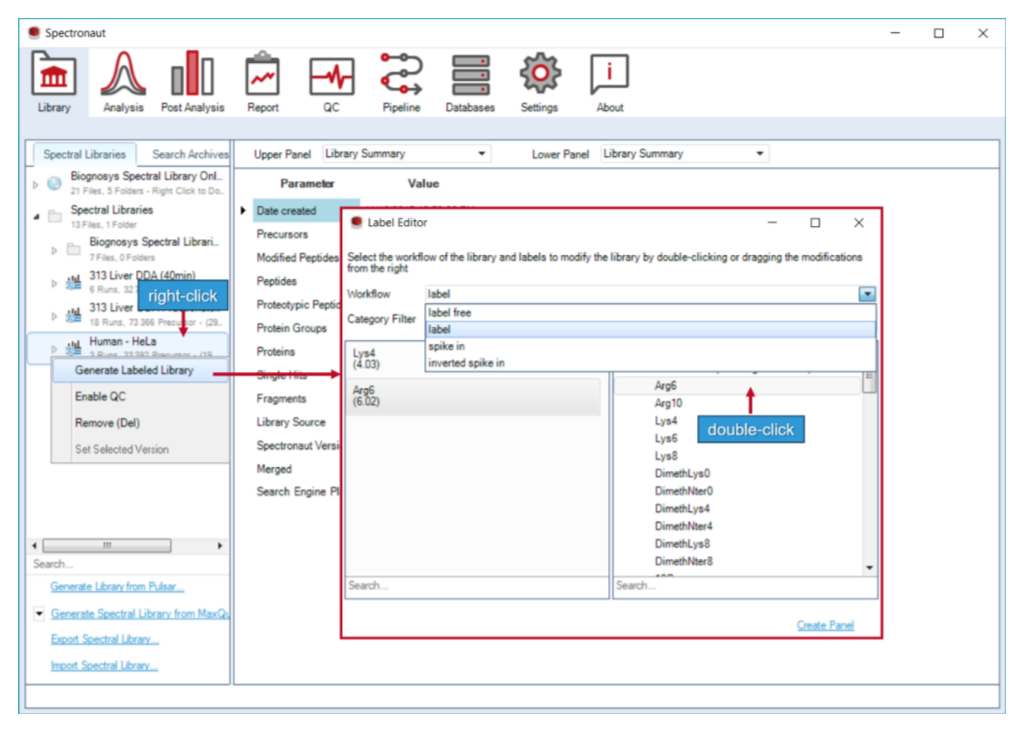
Task: Click the Label Editor window logo icon
Action: [356, 222]
